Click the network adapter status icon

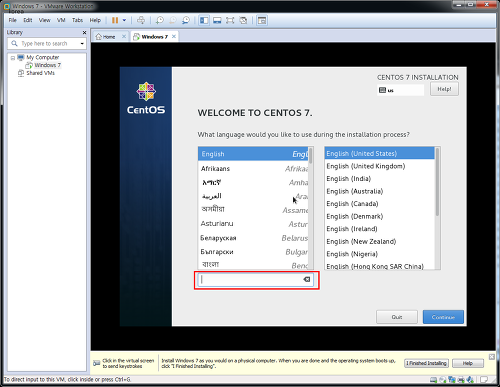pos(452,380)
